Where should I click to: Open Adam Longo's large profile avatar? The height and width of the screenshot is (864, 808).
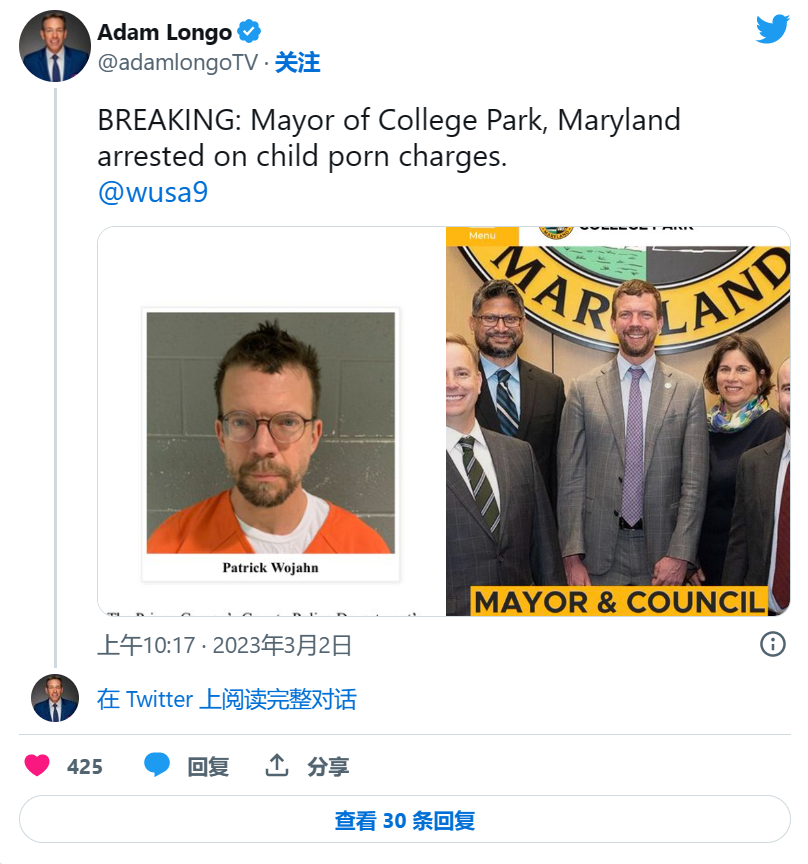[x=55, y=47]
